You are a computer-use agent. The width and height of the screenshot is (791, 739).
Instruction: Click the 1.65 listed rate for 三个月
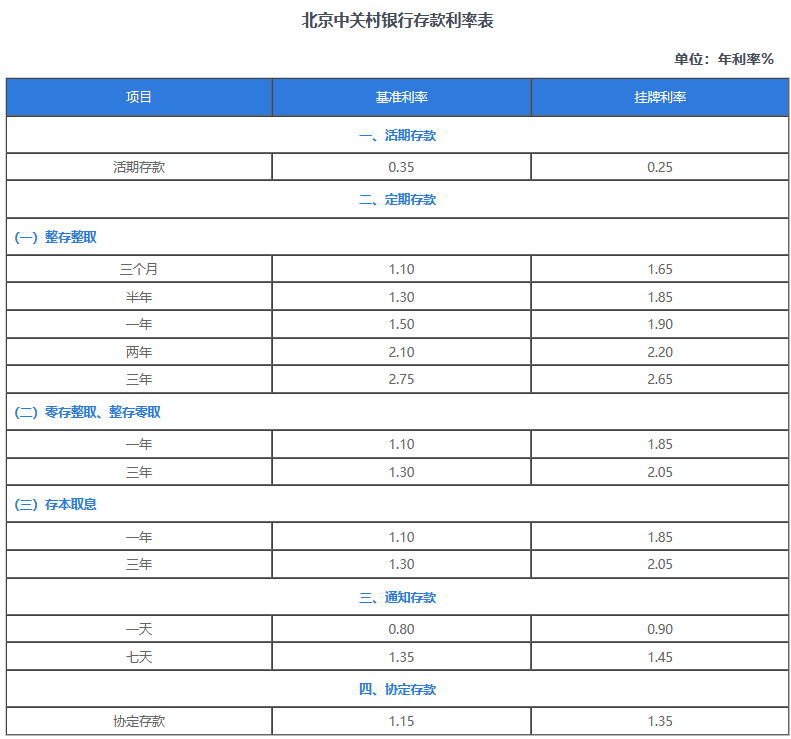tap(660, 269)
